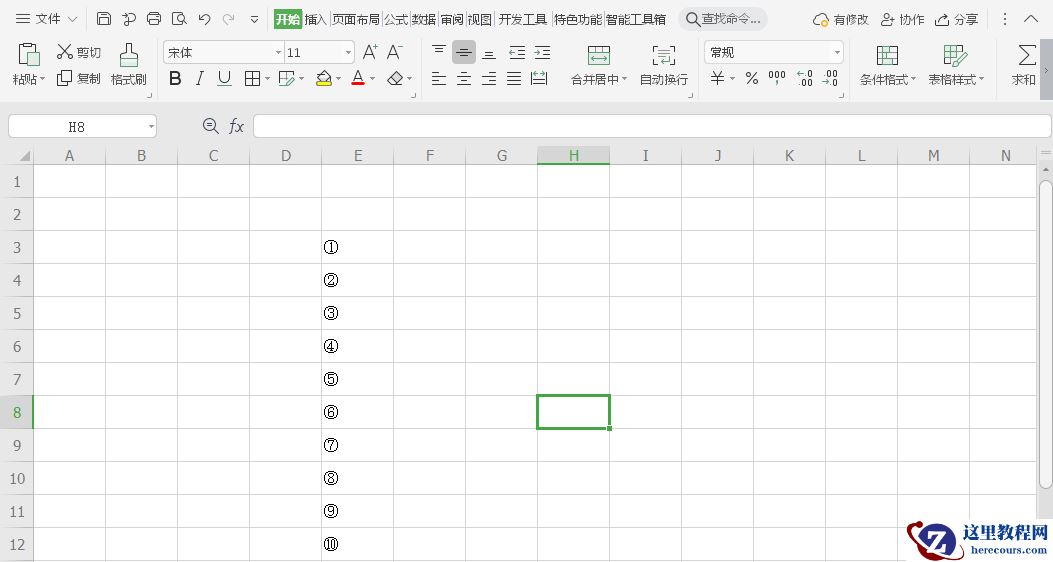The image size is (1053, 562).
Task: Expand the Name Box dropdown arrow
Action: tap(151, 126)
